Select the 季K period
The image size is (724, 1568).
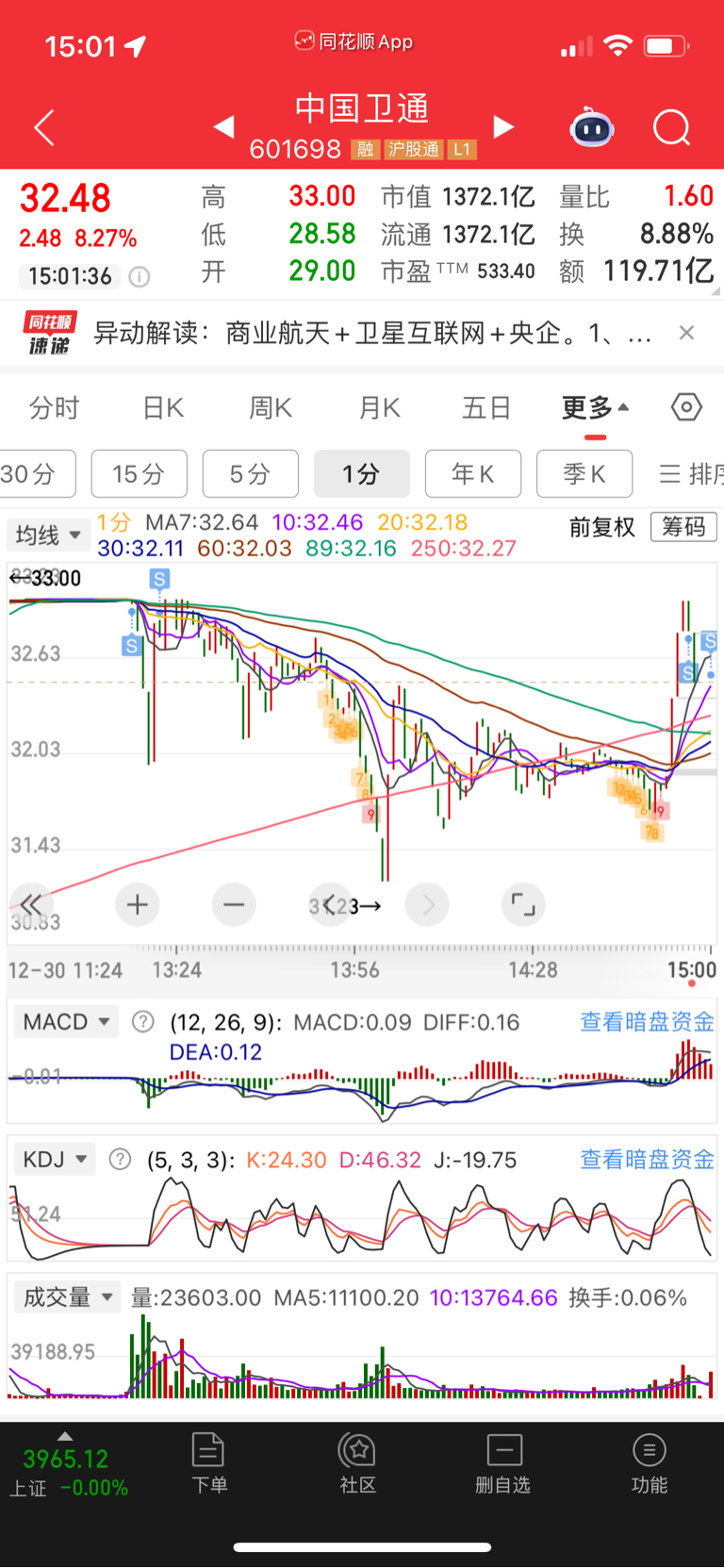pyautogui.click(x=584, y=473)
